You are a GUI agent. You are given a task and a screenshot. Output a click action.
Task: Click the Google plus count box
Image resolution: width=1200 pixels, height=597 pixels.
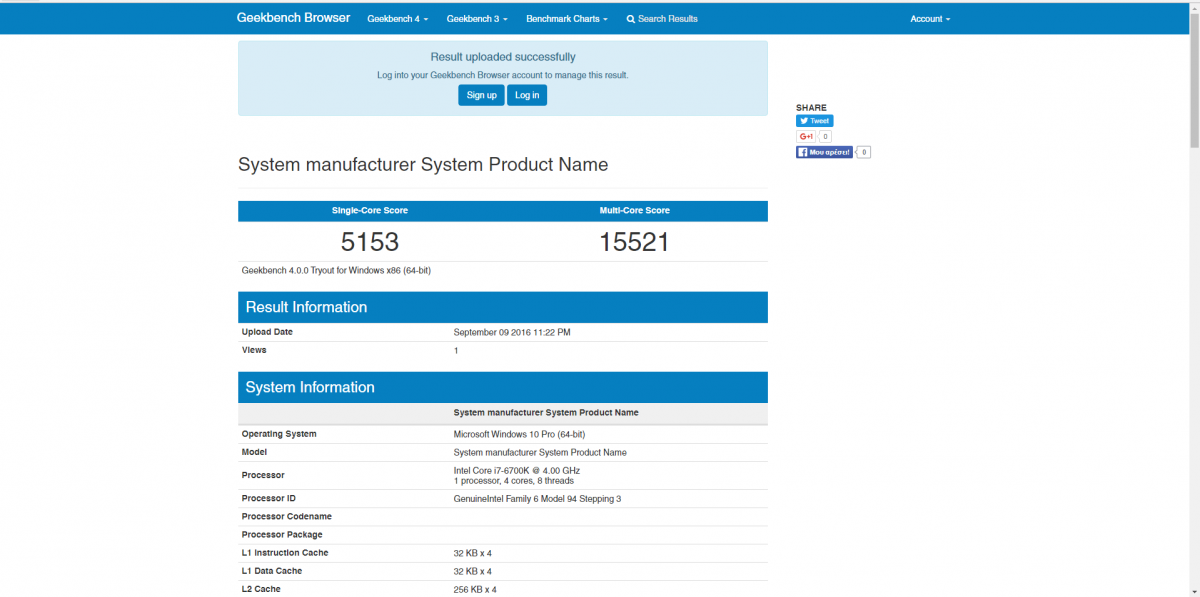[825, 137]
